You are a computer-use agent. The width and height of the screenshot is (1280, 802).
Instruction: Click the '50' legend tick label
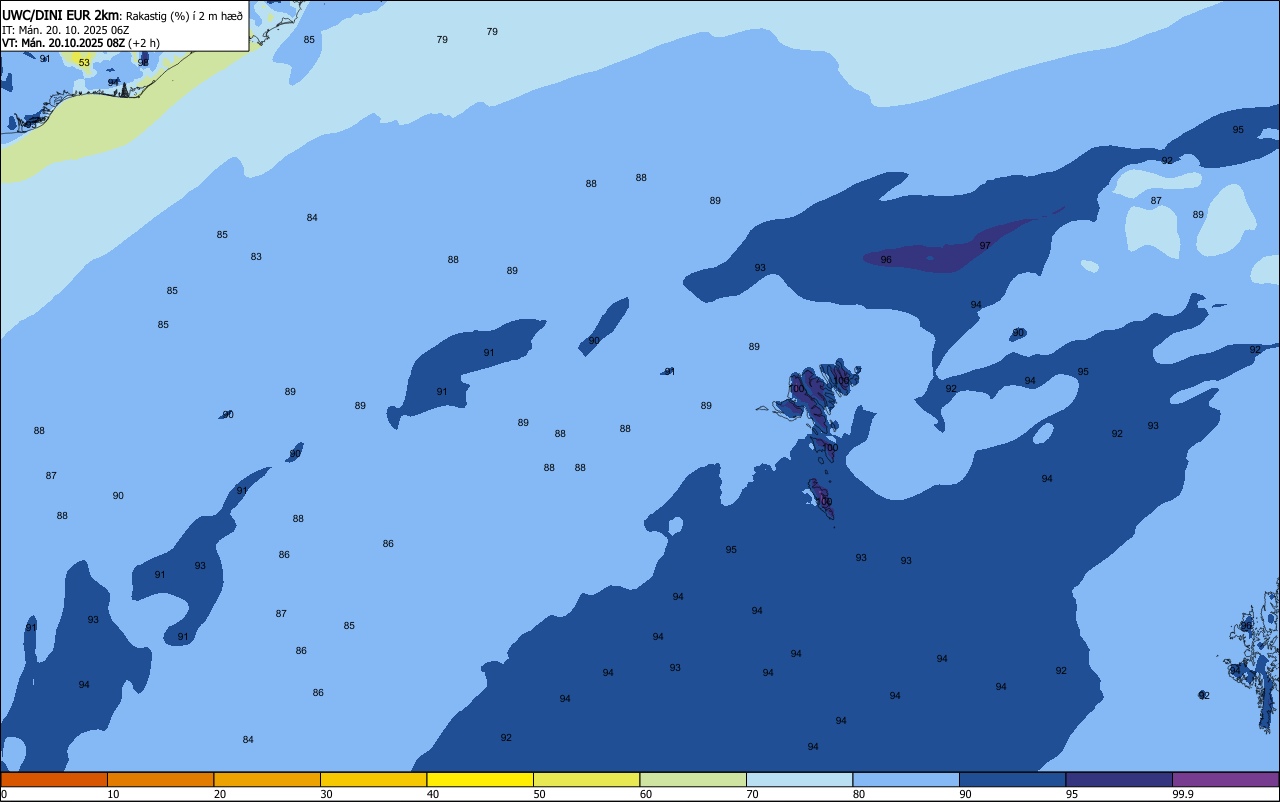coord(539,794)
